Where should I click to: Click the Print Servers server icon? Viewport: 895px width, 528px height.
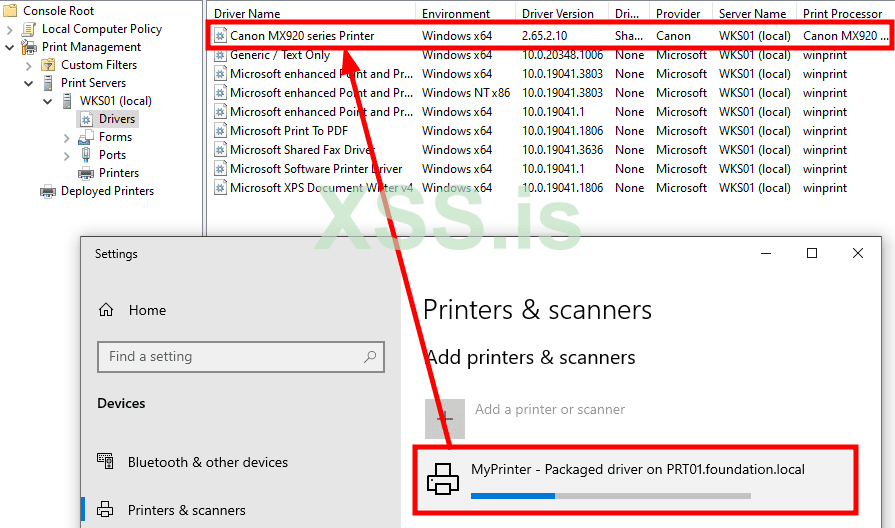pyautogui.click(x=49, y=83)
